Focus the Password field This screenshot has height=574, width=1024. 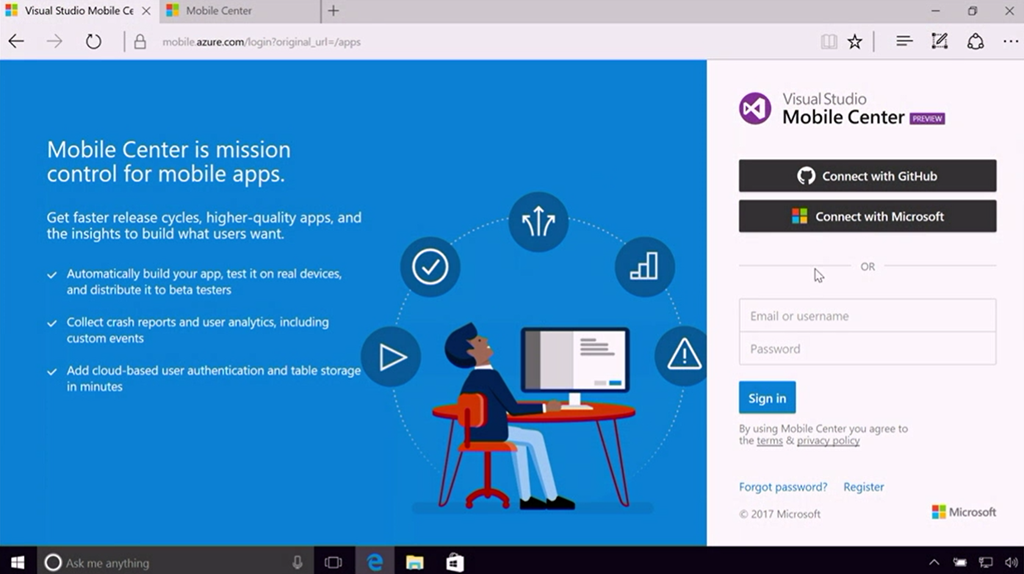click(x=867, y=349)
